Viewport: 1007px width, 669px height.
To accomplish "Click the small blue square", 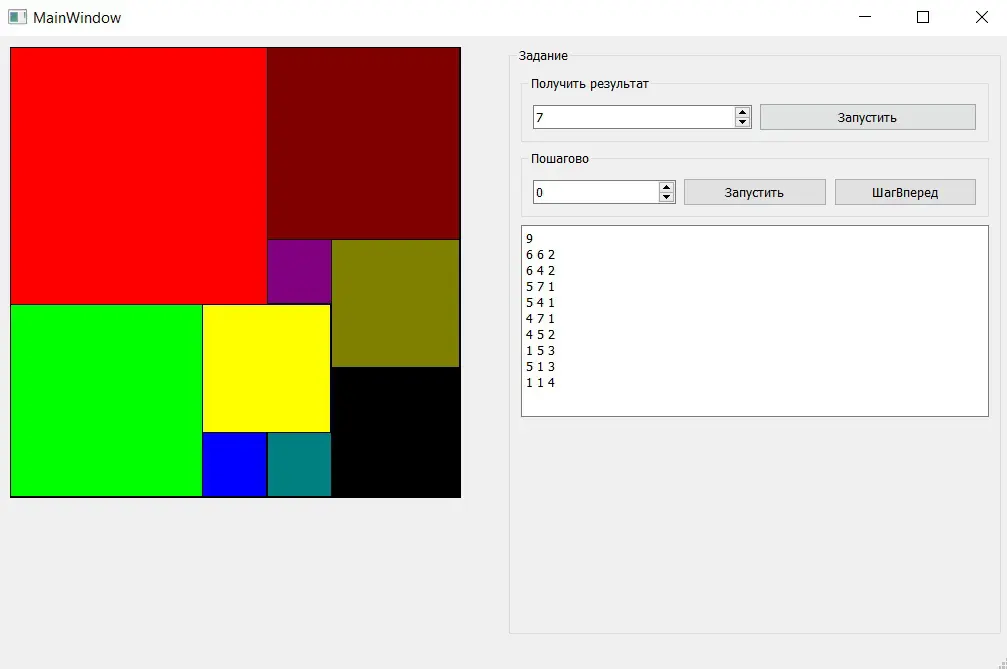I will pyautogui.click(x=234, y=464).
